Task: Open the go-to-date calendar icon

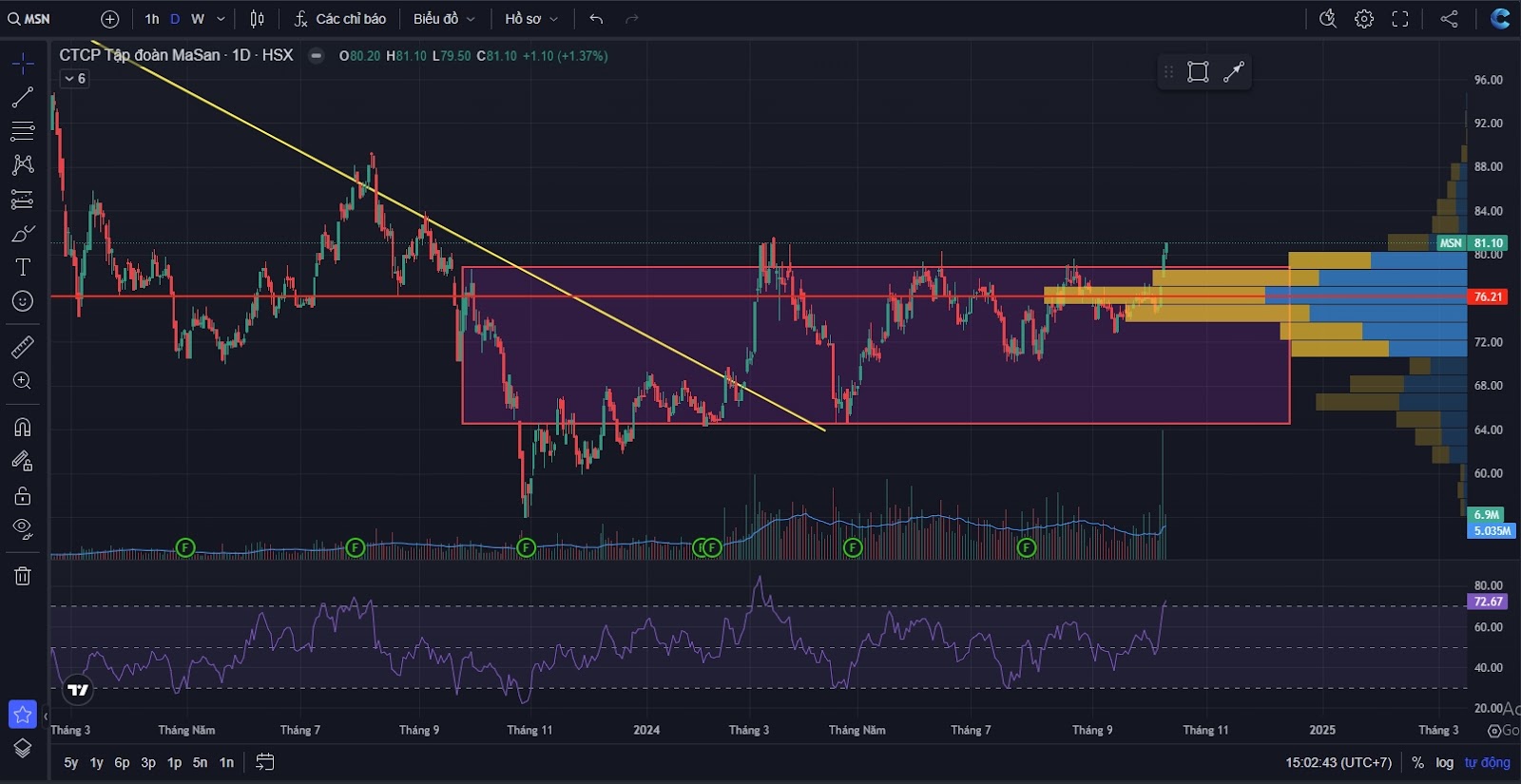Action: [x=265, y=762]
